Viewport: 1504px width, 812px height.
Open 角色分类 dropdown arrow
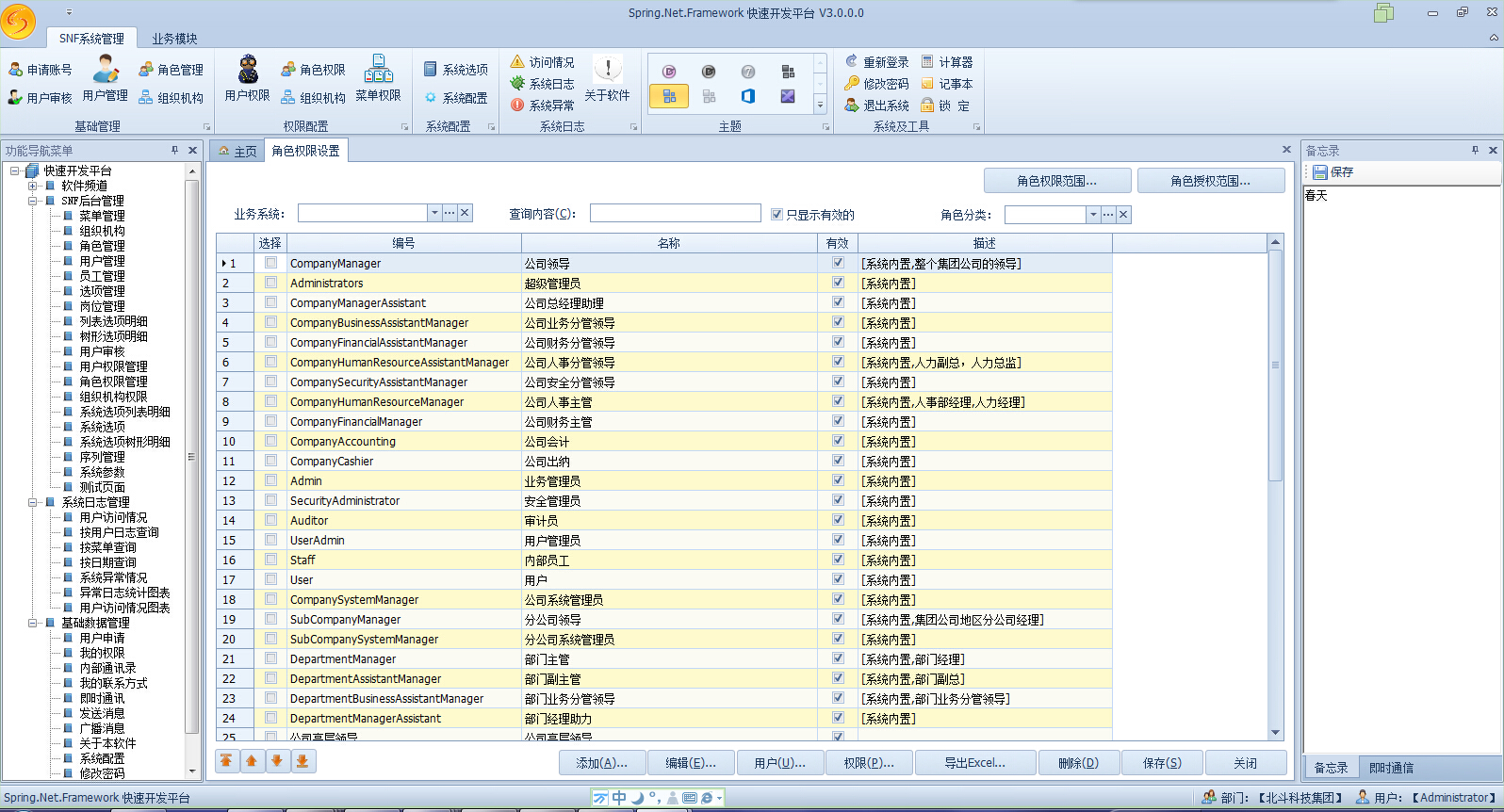[x=1093, y=215]
